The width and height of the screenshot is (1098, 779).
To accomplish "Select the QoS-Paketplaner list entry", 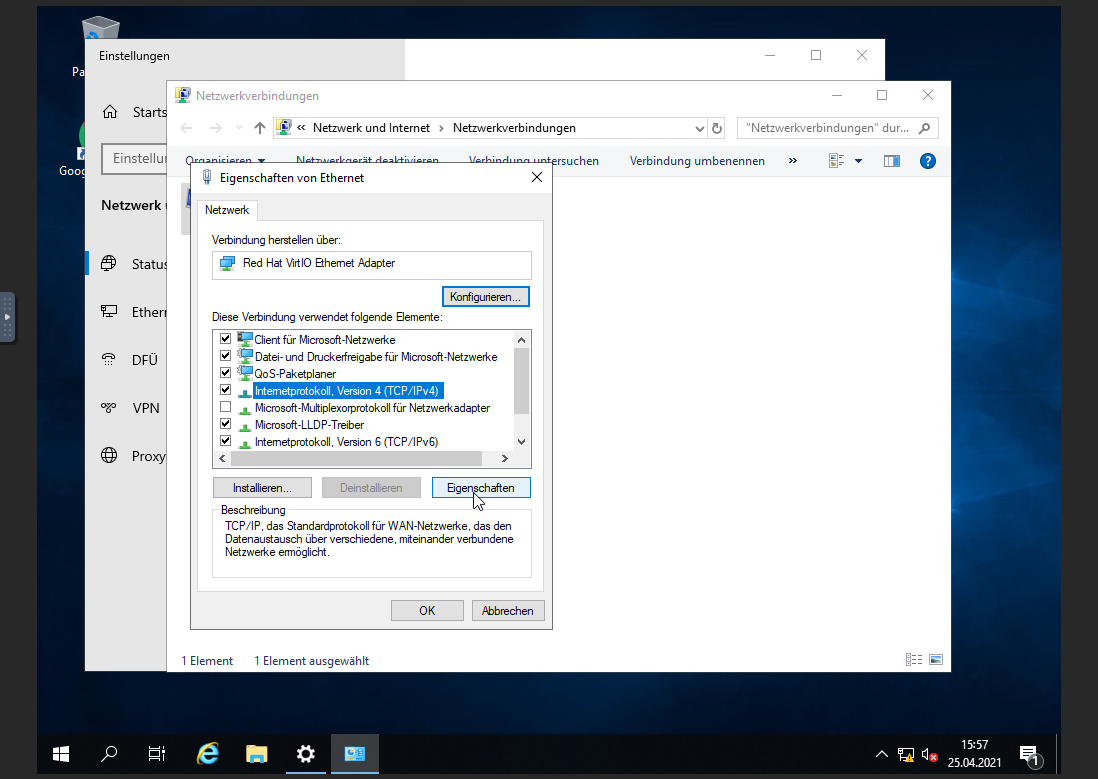I will pos(295,374).
